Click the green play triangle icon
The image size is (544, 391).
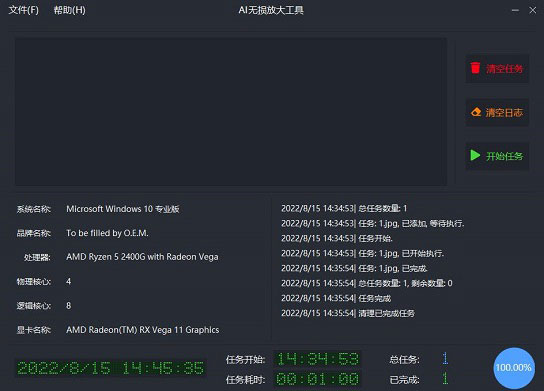tap(475, 155)
